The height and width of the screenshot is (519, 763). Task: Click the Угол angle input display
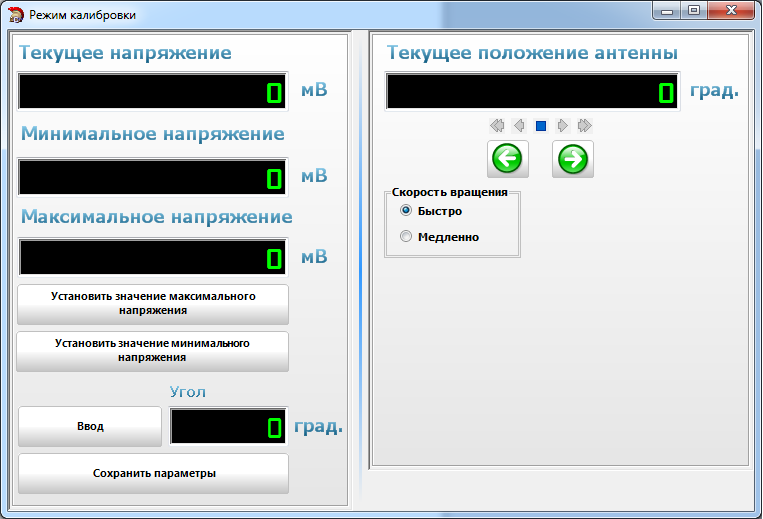pyautogui.click(x=228, y=426)
